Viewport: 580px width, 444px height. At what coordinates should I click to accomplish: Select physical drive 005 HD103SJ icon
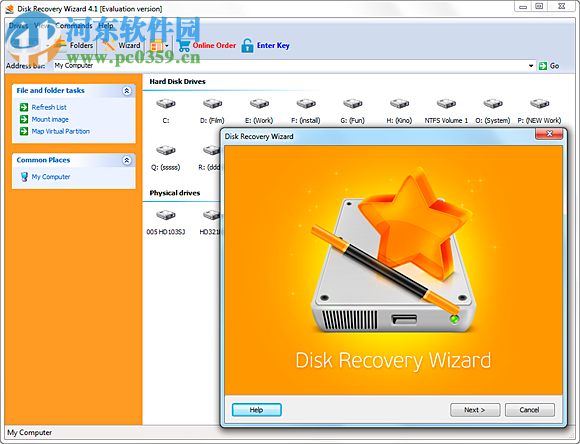[x=166, y=215]
